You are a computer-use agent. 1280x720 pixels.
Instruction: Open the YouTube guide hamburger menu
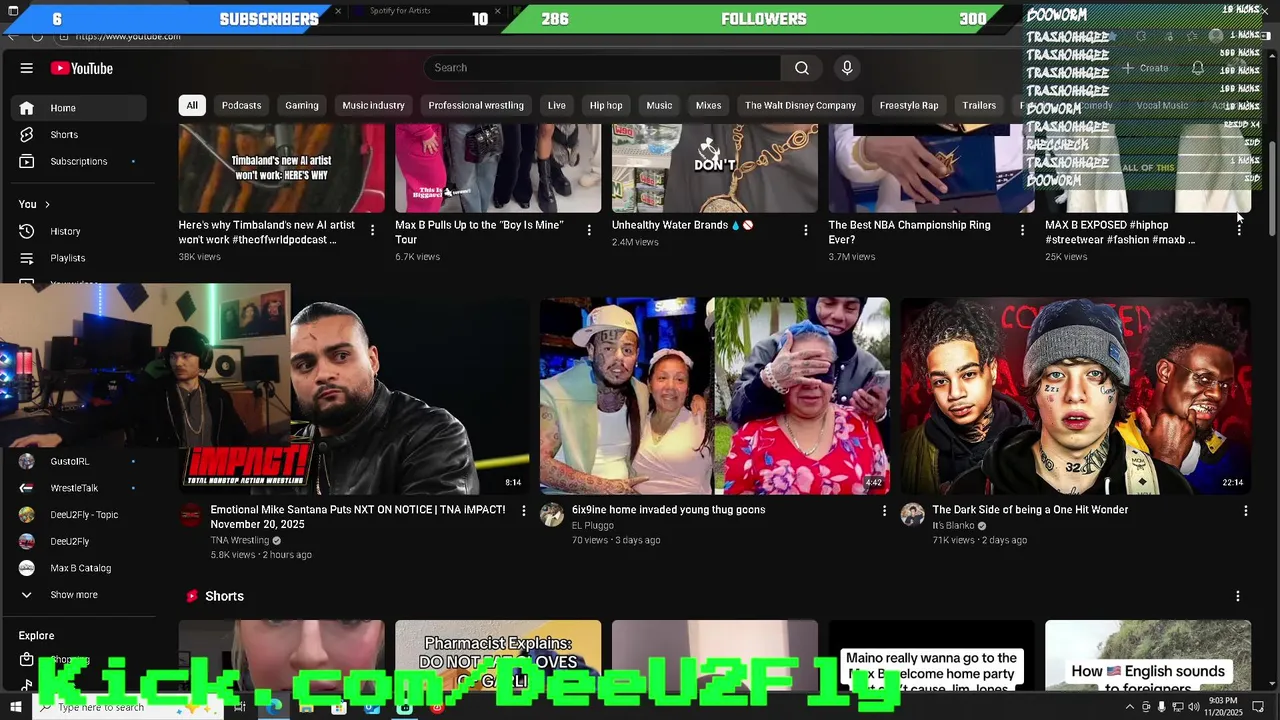[x=27, y=68]
